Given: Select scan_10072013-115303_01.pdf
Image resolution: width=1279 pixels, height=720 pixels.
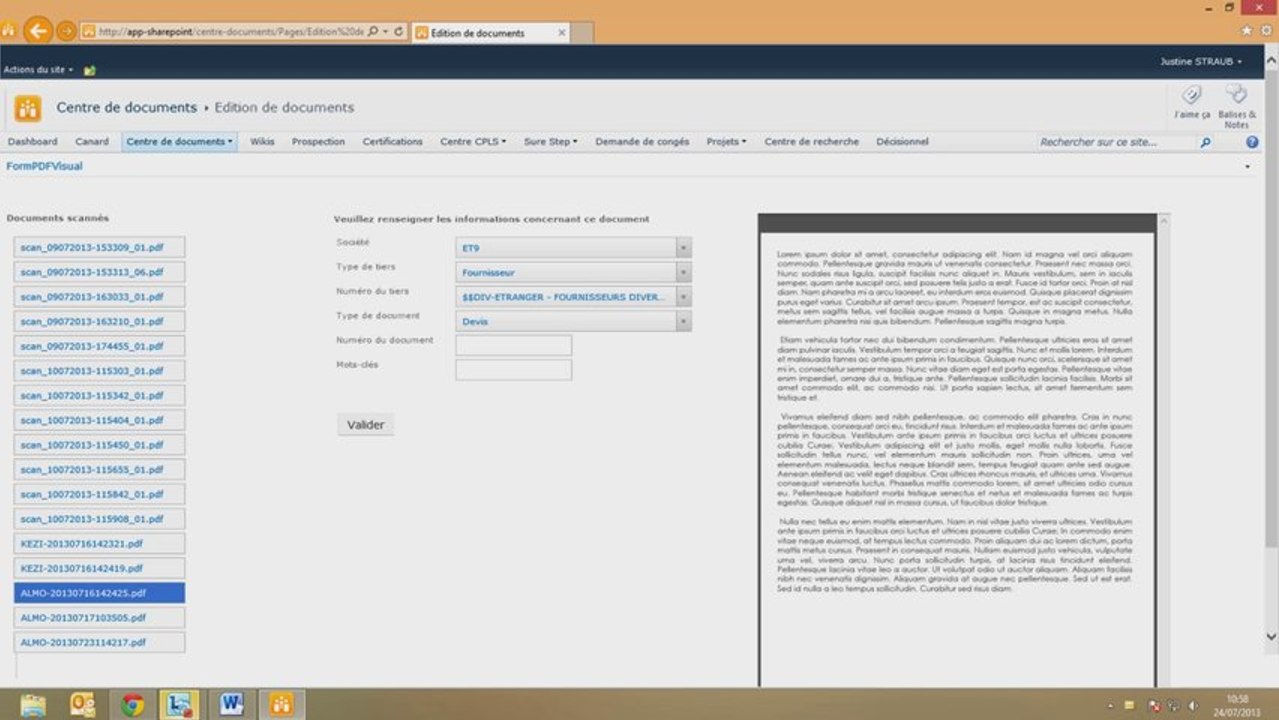Looking at the screenshot, I should (99, 371).
